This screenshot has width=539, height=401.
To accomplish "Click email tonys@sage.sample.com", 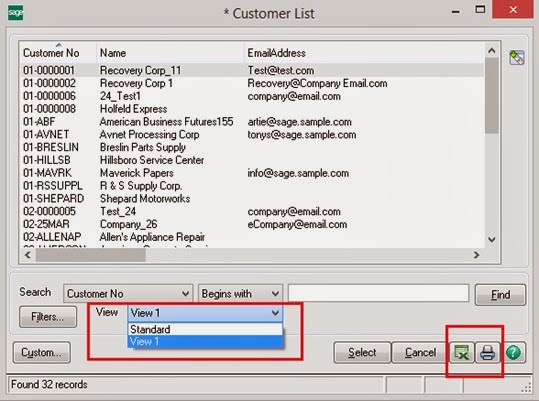I will 302,135.
